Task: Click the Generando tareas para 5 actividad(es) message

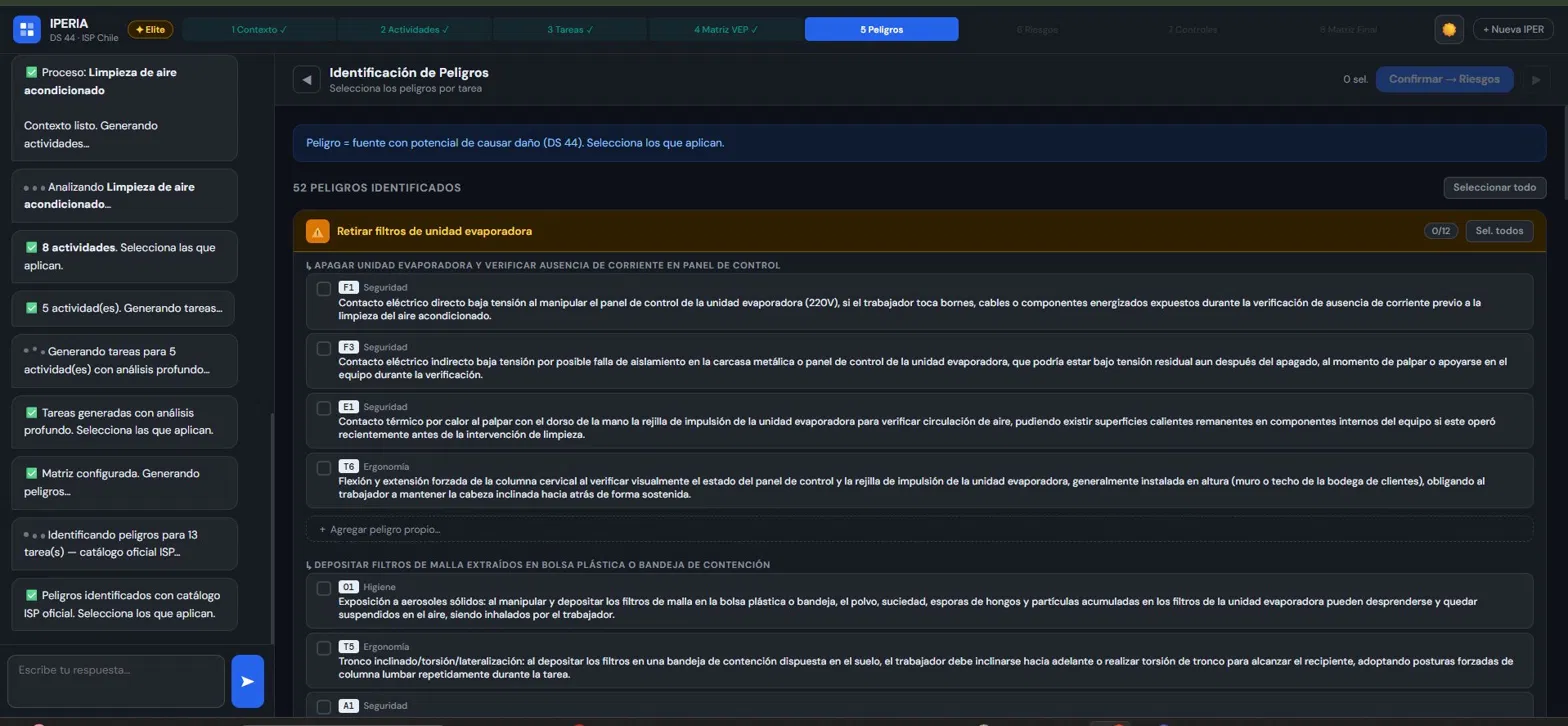Action: [x=124, y=361]
